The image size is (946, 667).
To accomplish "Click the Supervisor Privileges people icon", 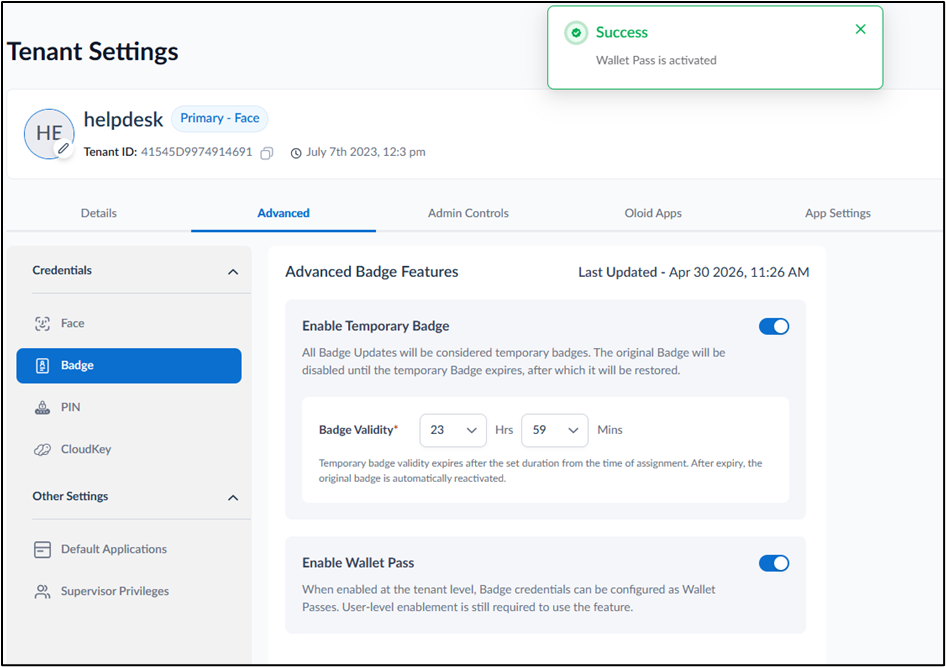I will click(42, 592).
